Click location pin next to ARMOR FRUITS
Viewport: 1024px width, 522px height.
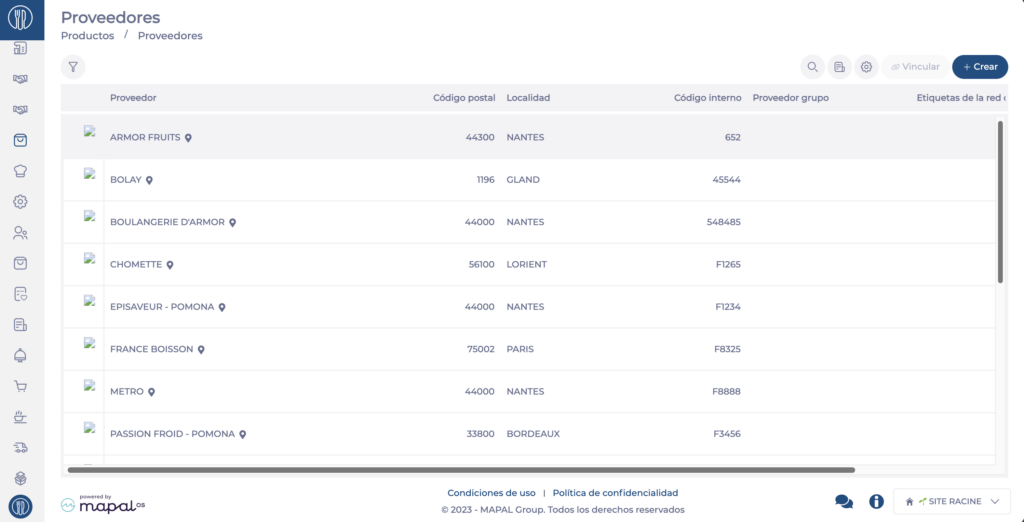188,138
